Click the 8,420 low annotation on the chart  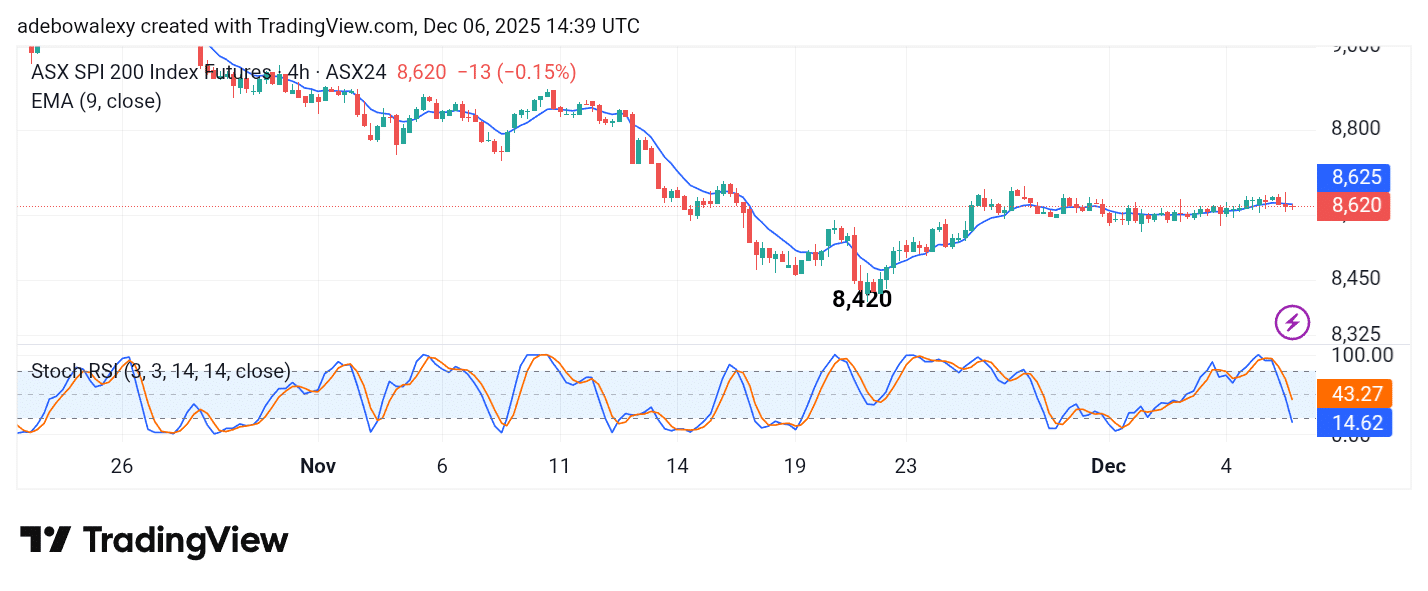click(862, 299)
